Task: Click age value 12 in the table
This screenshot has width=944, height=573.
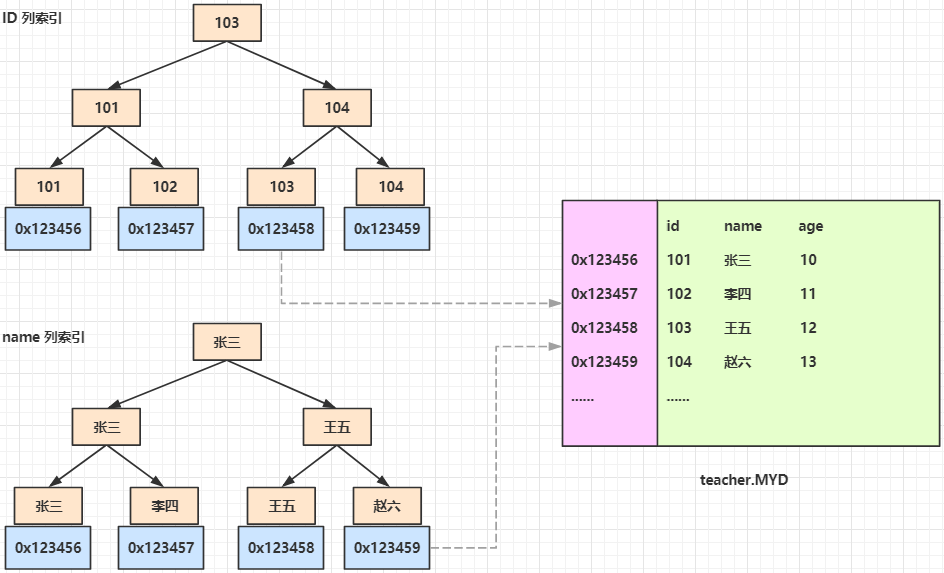Action: (x=808, y=328)
